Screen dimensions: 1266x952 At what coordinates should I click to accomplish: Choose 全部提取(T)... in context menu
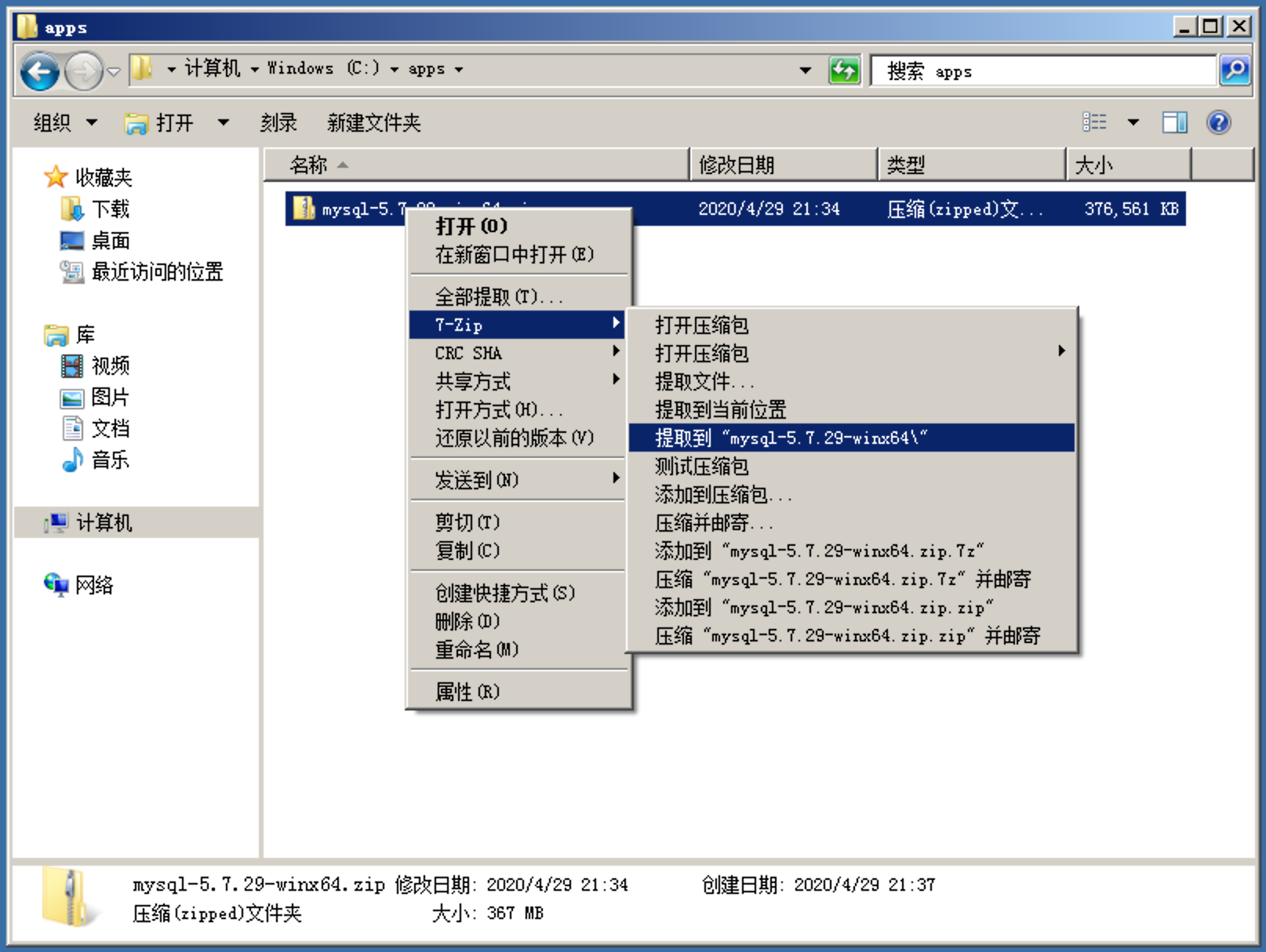click(518, 296)
